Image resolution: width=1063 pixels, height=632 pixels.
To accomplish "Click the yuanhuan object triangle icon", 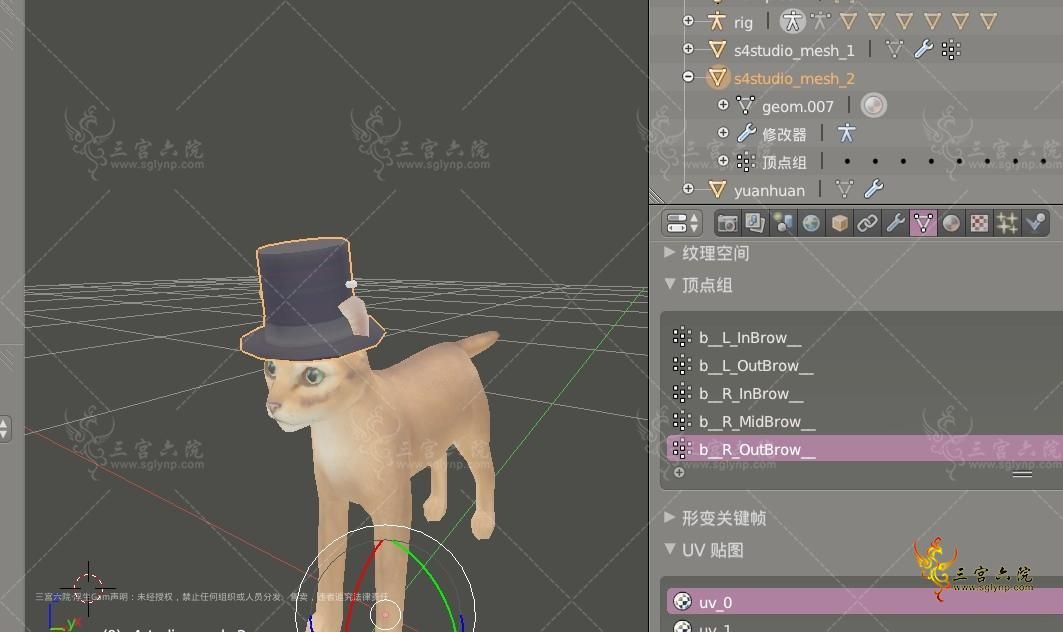I will tap(717, 189).
